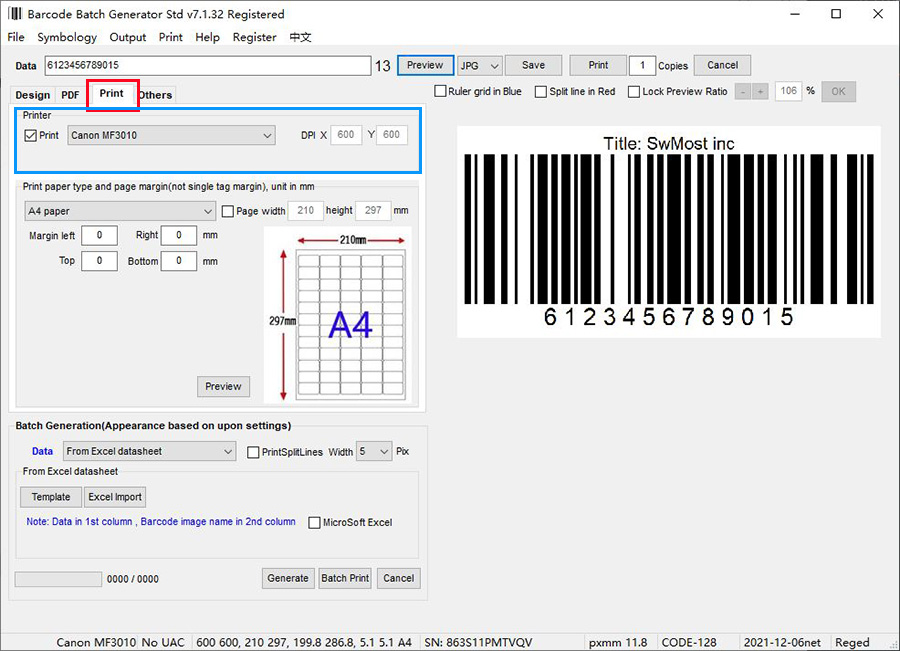Click the Margin left field
This screenshot has height=651, width=900.
pos(99,235)
